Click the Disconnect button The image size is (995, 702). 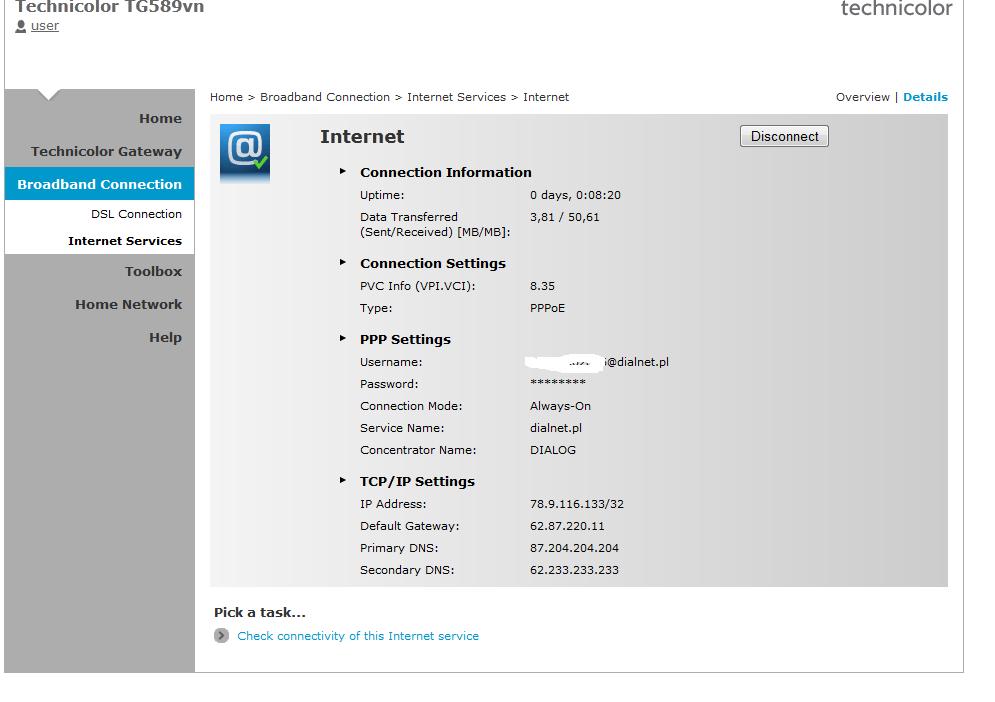784,136
